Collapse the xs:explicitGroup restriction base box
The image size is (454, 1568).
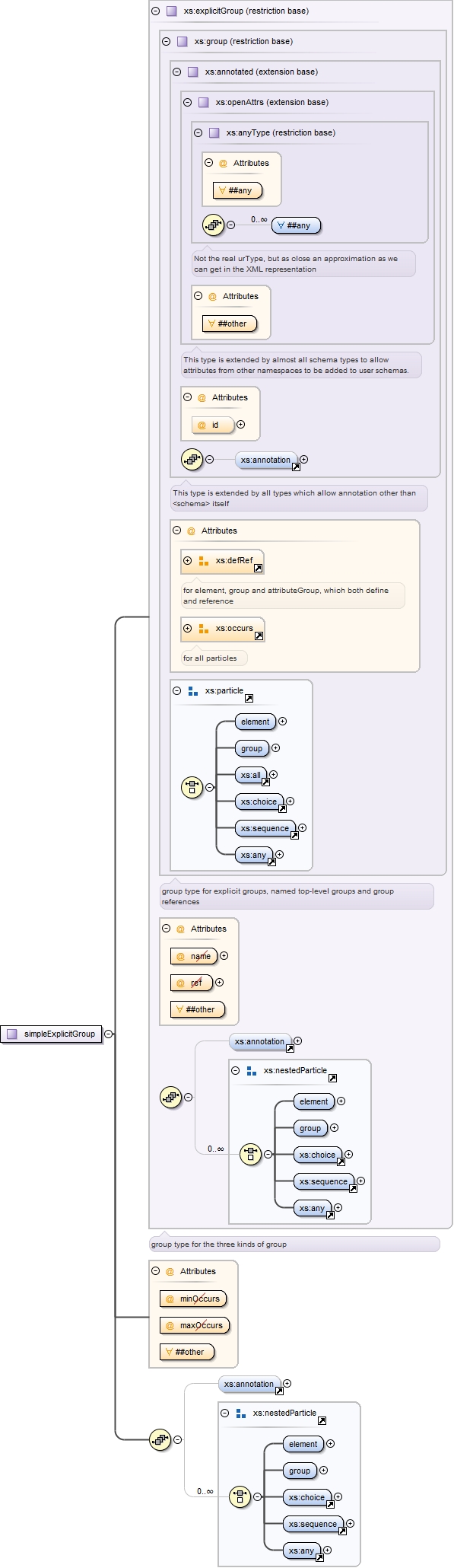click(156, 11)
